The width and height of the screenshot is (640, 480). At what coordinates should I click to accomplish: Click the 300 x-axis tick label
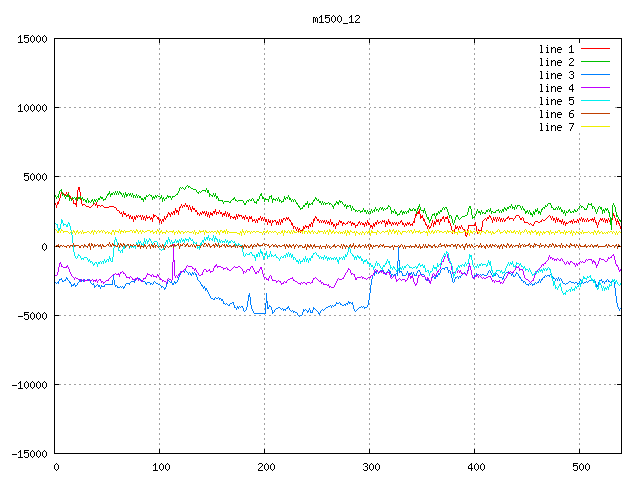[x=370, y=467]
